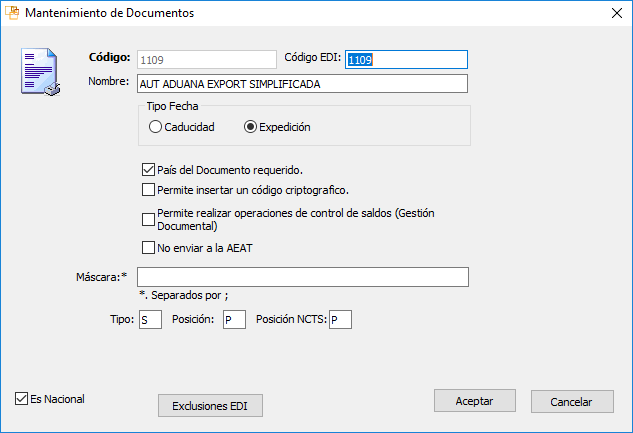Check No enviar a la AEAT

(x=149, y=248)
